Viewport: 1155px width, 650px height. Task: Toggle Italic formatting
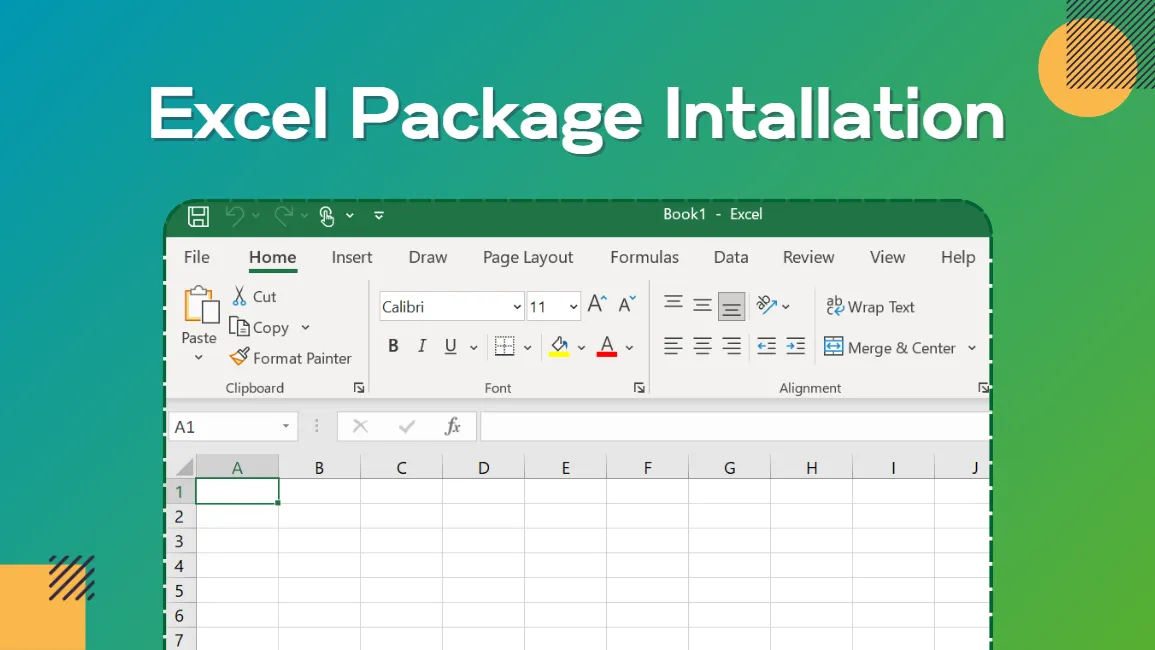[x=421, y=346]
